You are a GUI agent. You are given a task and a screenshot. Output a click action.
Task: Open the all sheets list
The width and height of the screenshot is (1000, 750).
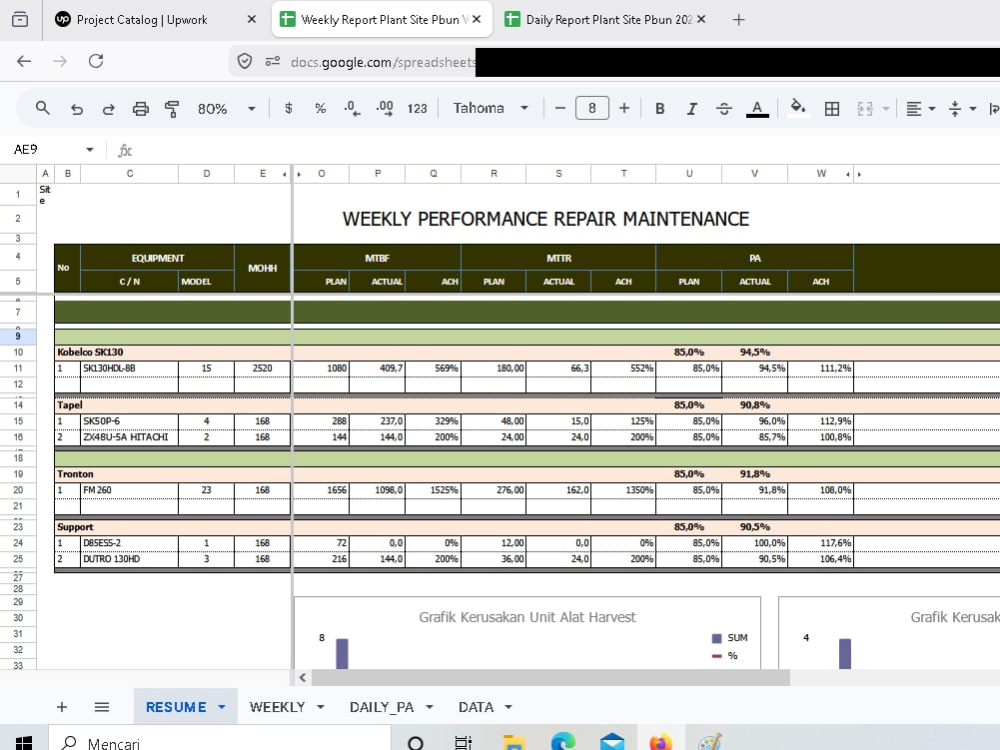tap(101, 707)
